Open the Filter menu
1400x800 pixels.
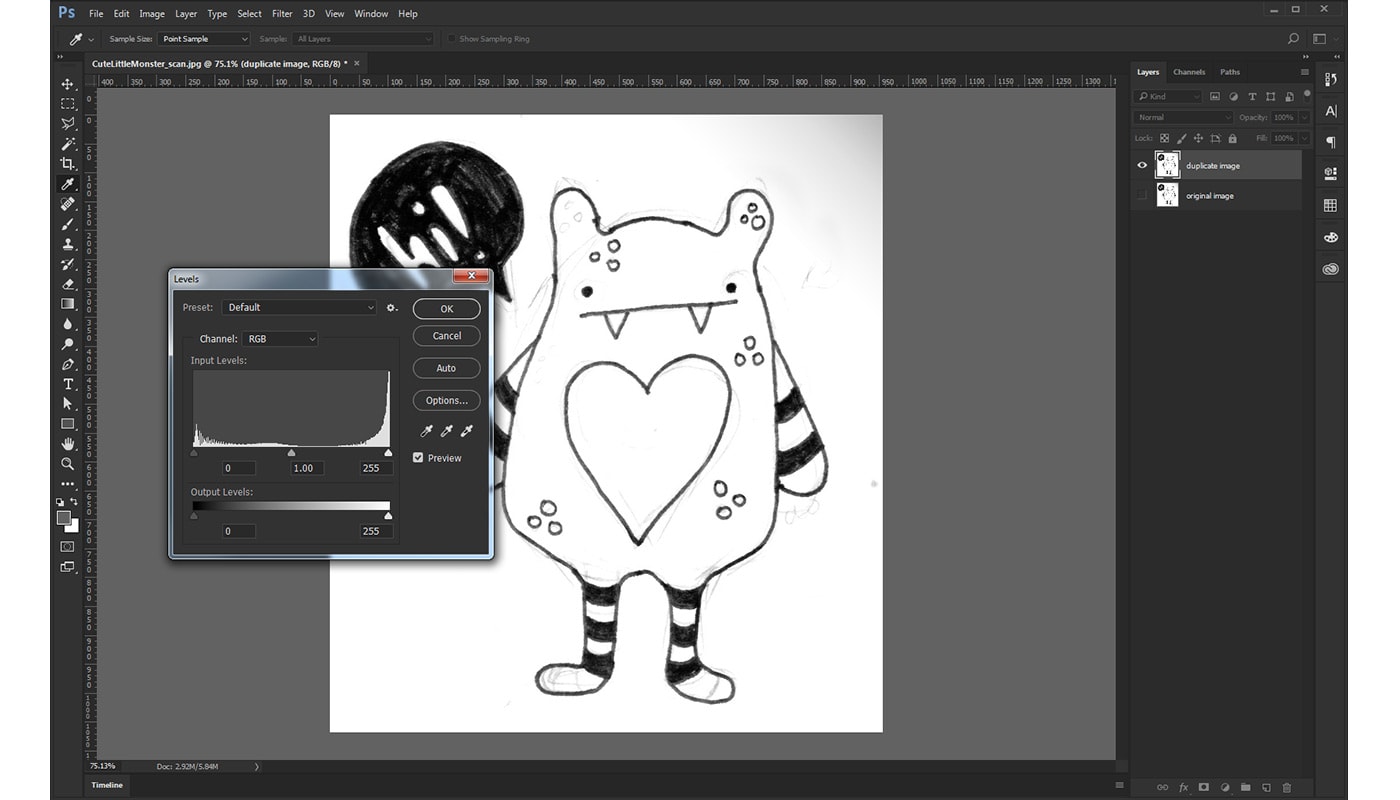(x=282, y=14)
